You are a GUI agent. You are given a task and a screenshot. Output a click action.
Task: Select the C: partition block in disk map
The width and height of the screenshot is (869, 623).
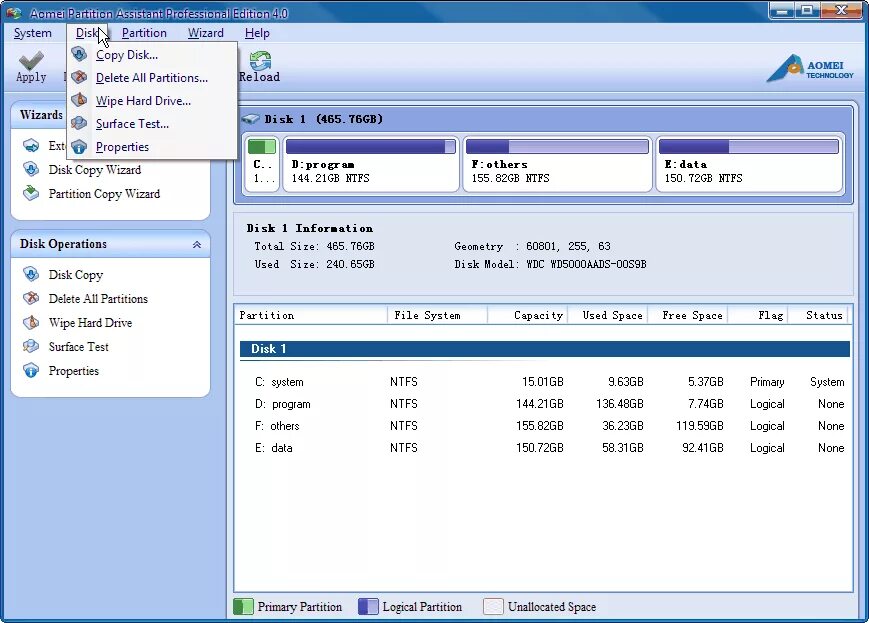coord(262,164)
